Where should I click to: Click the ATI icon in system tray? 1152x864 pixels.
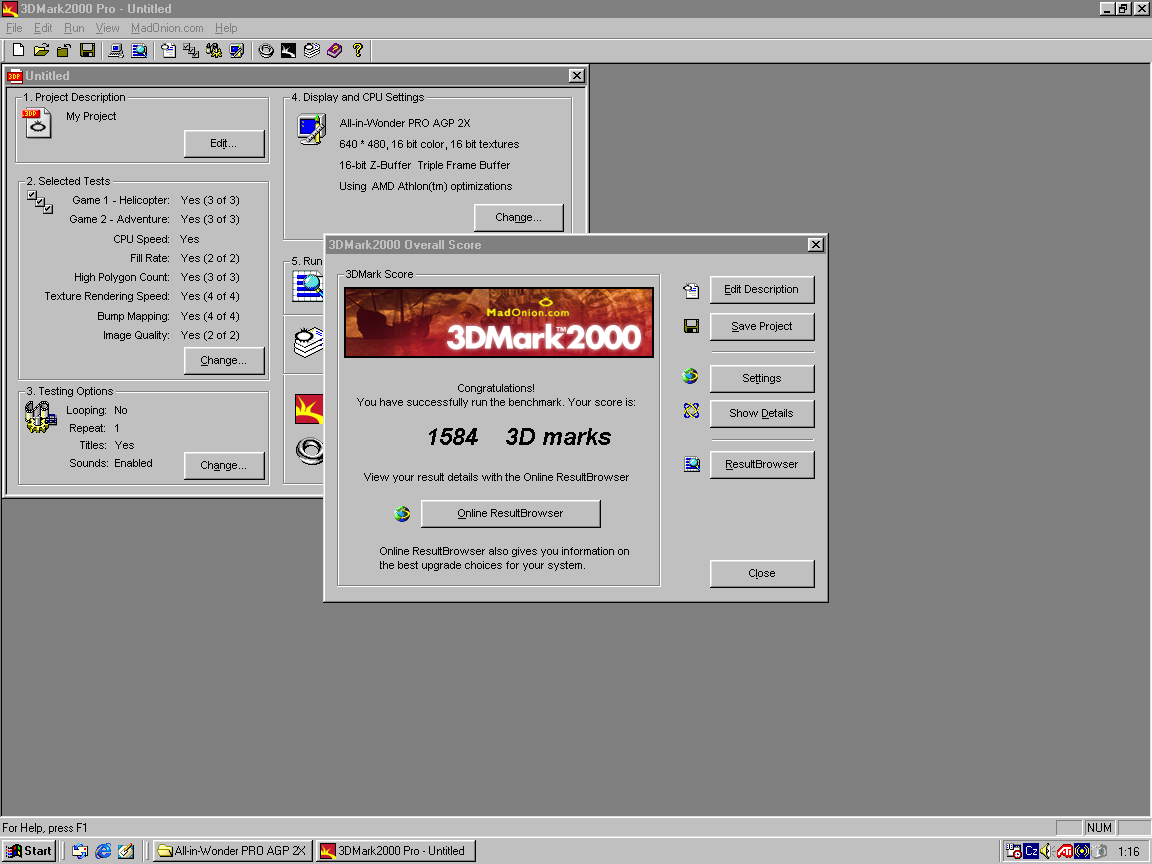(x=1065, y=851)
